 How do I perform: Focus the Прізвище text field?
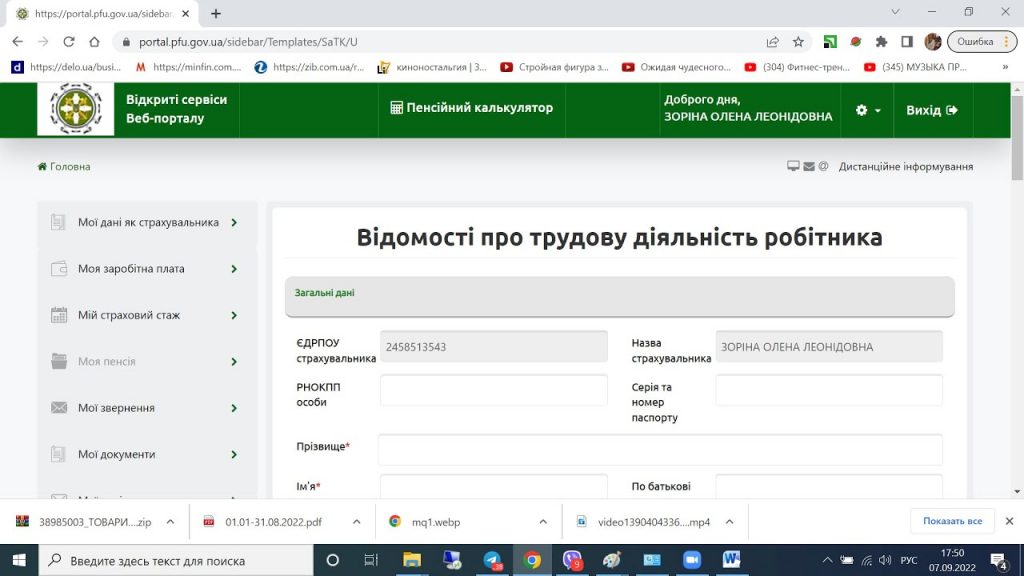tap(660, 450)
